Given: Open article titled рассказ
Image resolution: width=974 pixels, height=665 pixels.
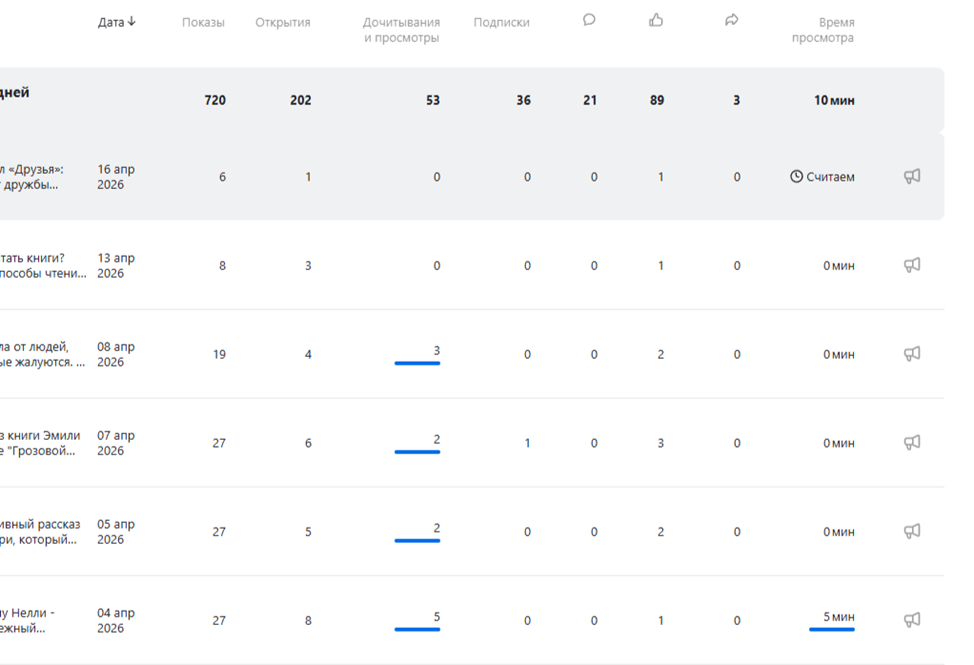Looking at the screenshot, I should (40, 532).
